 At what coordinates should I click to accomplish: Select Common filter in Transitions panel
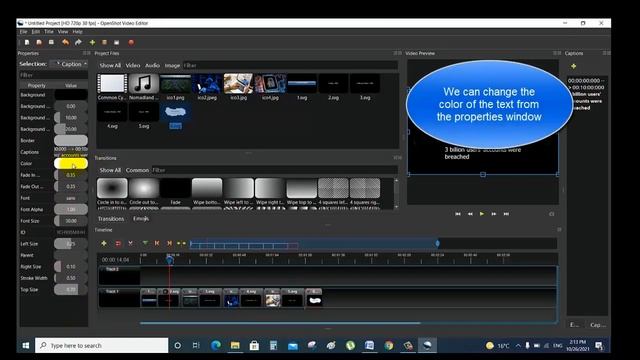point(137,170)
